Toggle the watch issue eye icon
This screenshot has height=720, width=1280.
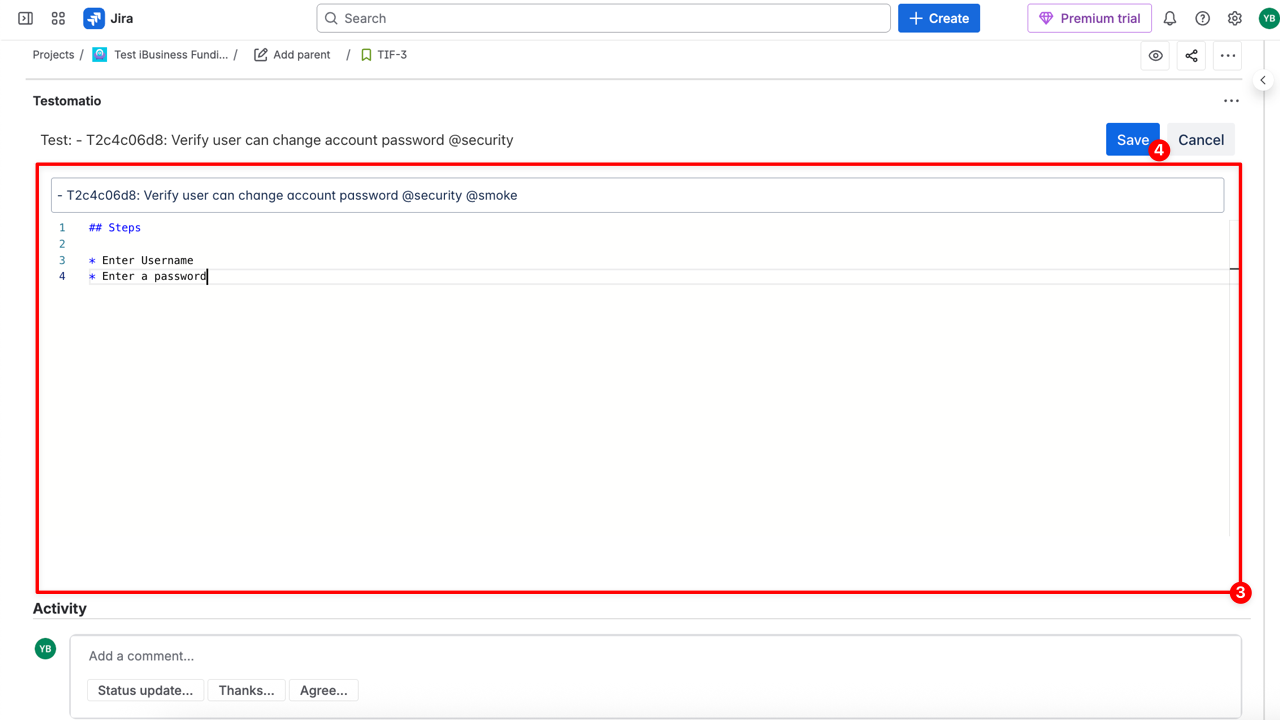pos(1155,56)
